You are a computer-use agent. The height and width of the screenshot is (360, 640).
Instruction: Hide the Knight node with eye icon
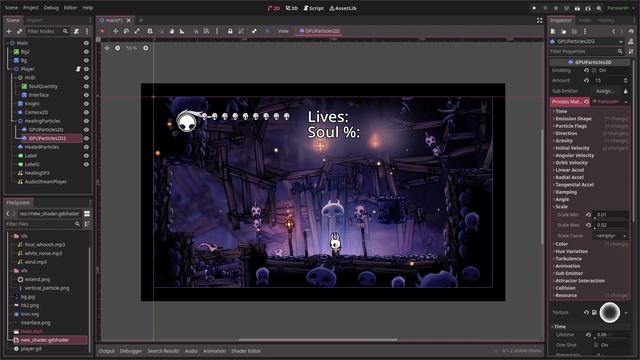click(x=86, y=104)
